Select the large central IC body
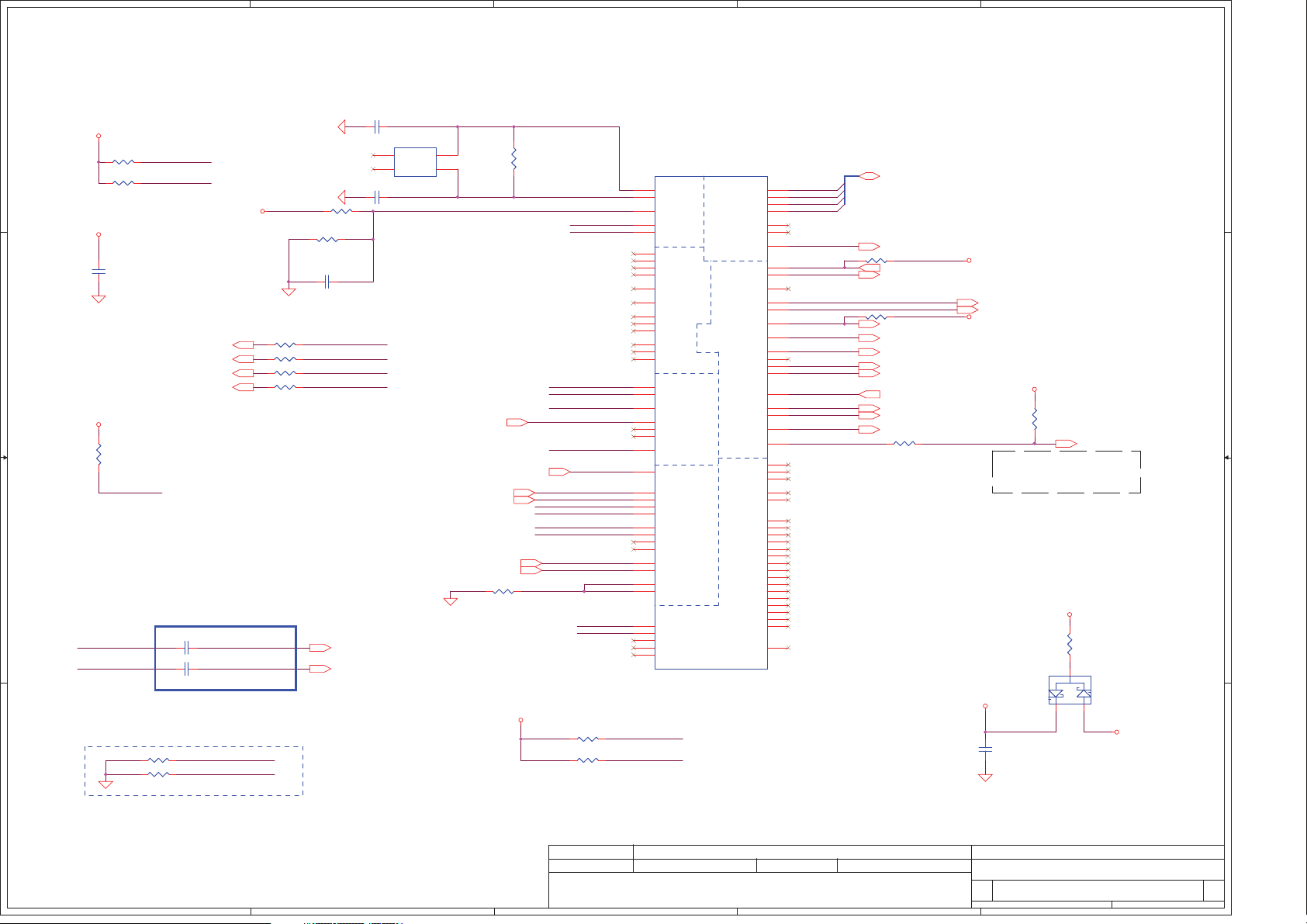This screenshot has height=924, width=1307. click(x=711, y=422)
